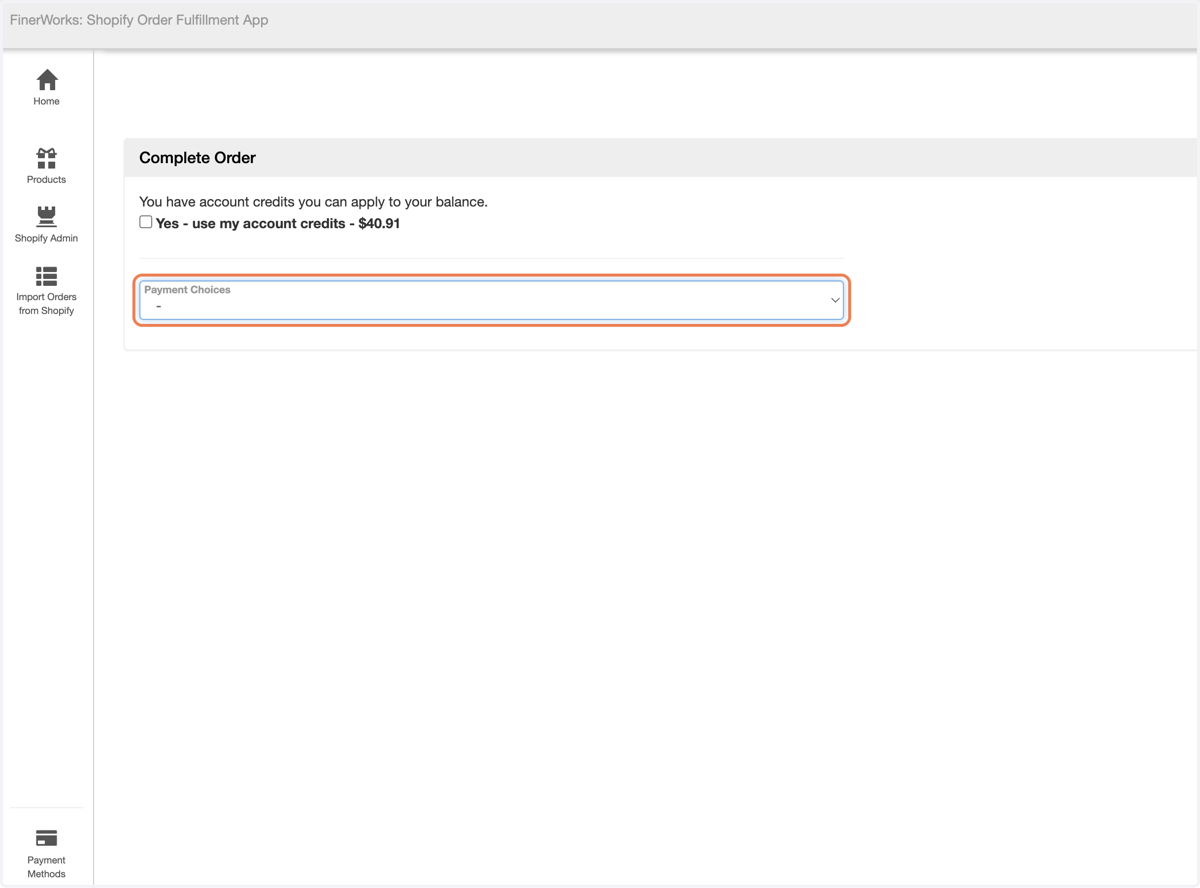Click the 'Shopify Admin' sidebar label
This screenshot has width=1200, height=888.
46,238
